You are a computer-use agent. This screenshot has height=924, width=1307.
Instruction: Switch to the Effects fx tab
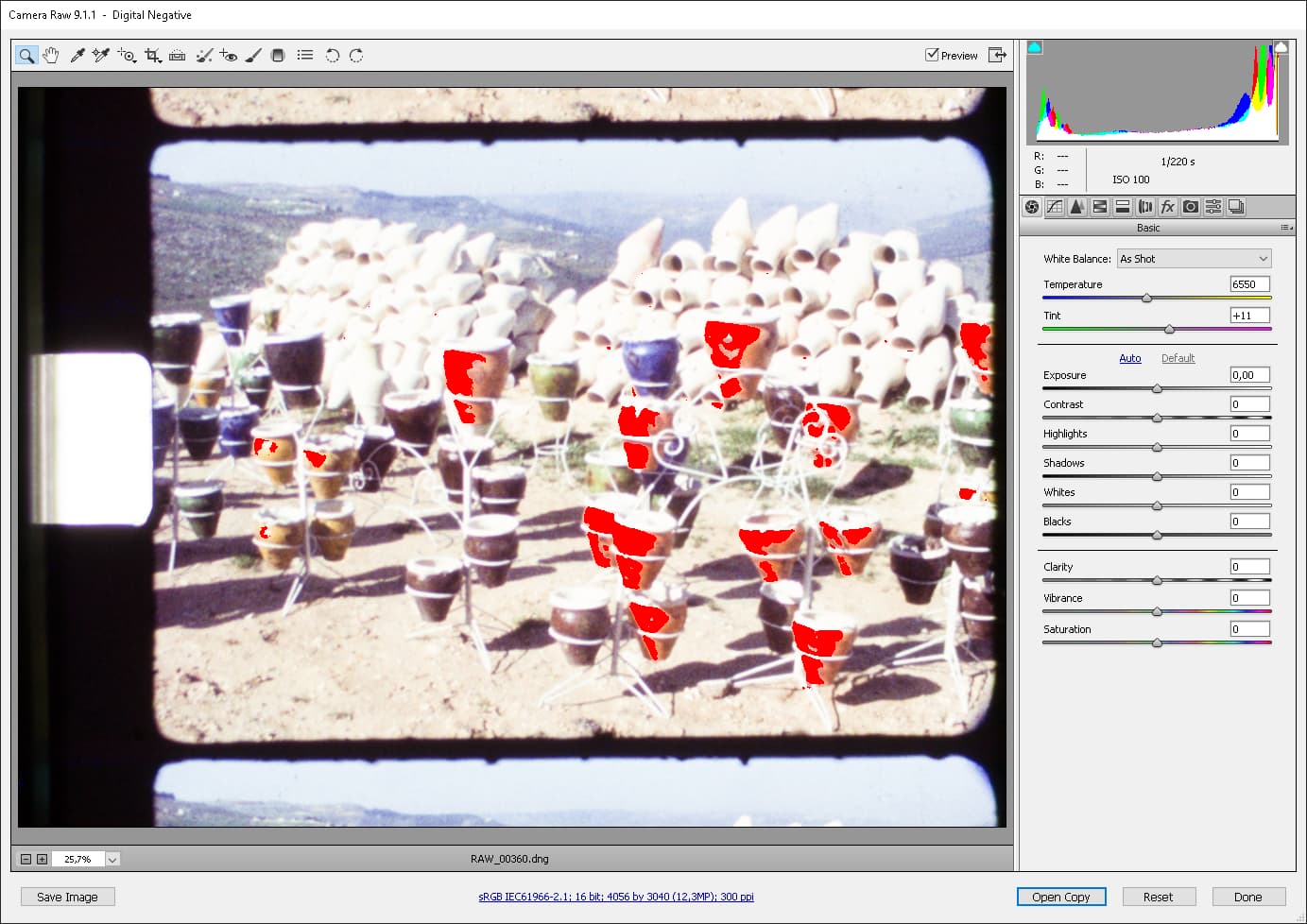(1168, 207)
